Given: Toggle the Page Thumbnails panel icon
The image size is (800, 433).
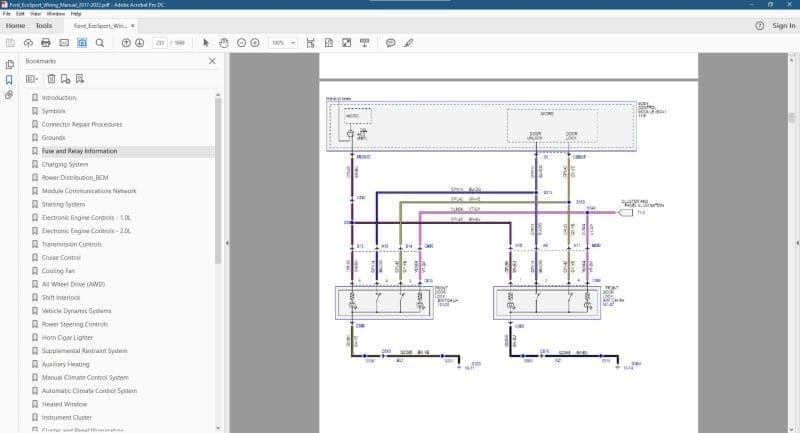Looking at the screenshot, I should pos(9,64).
